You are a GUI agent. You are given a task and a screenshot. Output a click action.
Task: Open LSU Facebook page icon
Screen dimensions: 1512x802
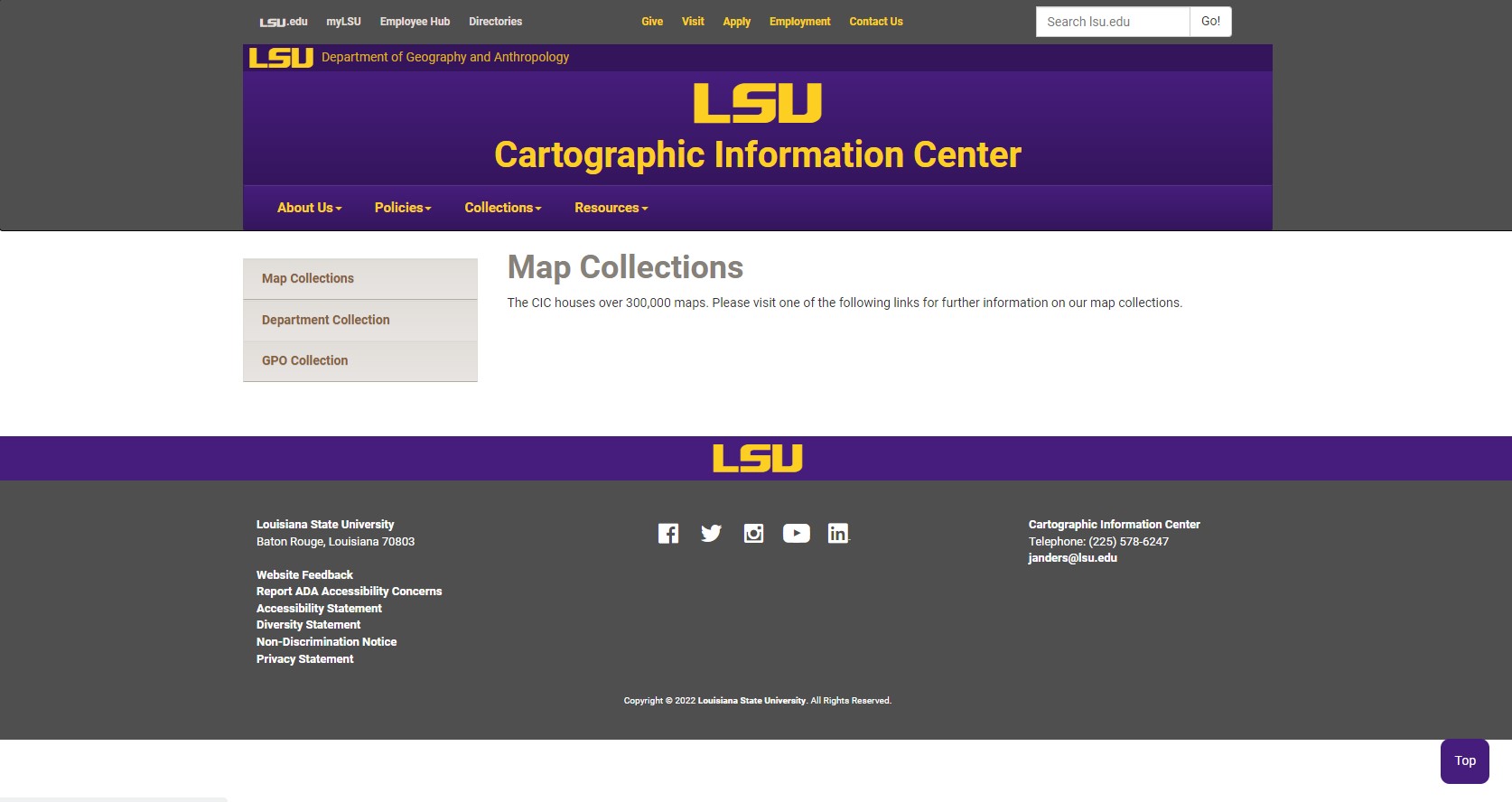tap(668, 534)
